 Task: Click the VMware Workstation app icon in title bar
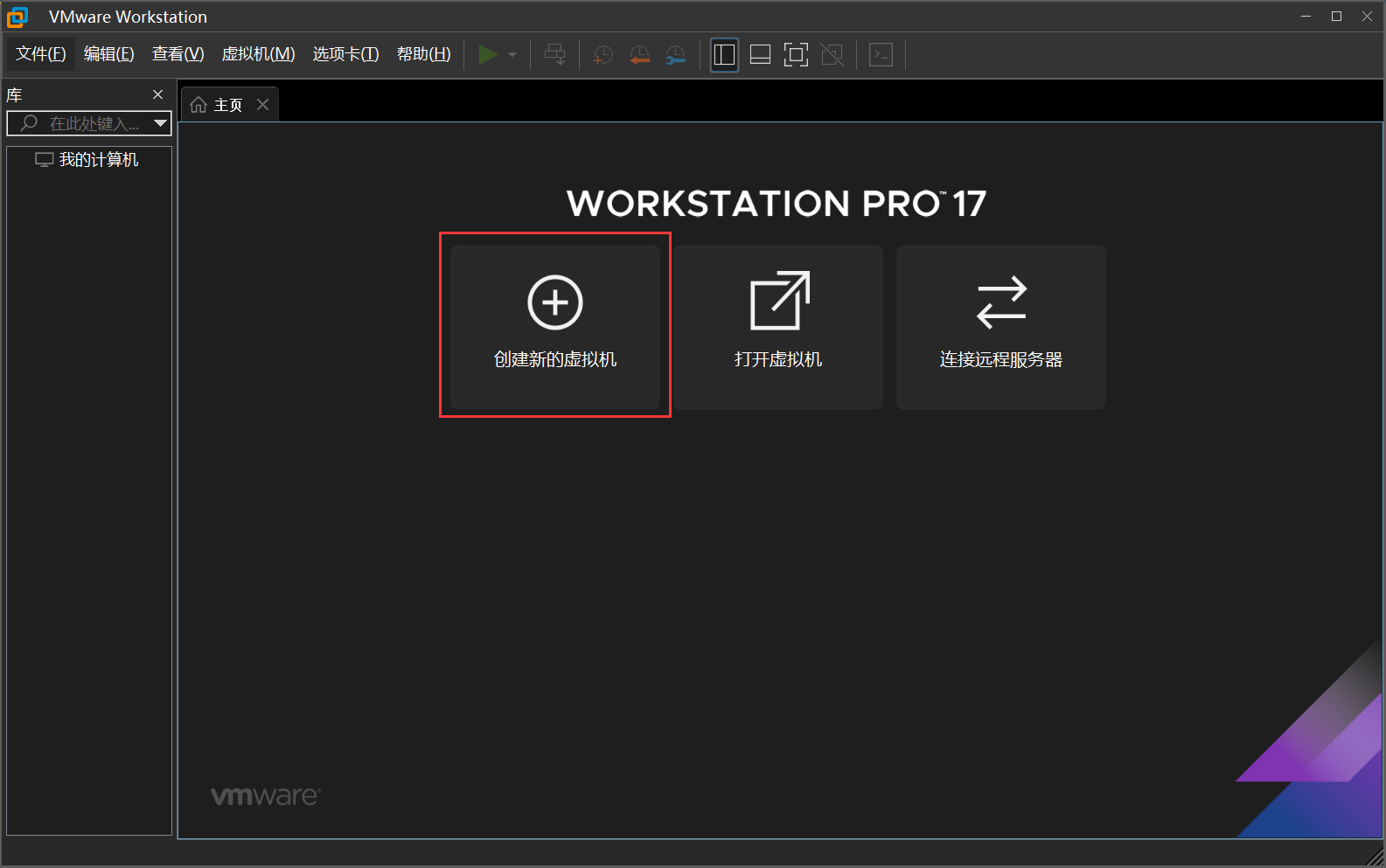tap(17, 17)
